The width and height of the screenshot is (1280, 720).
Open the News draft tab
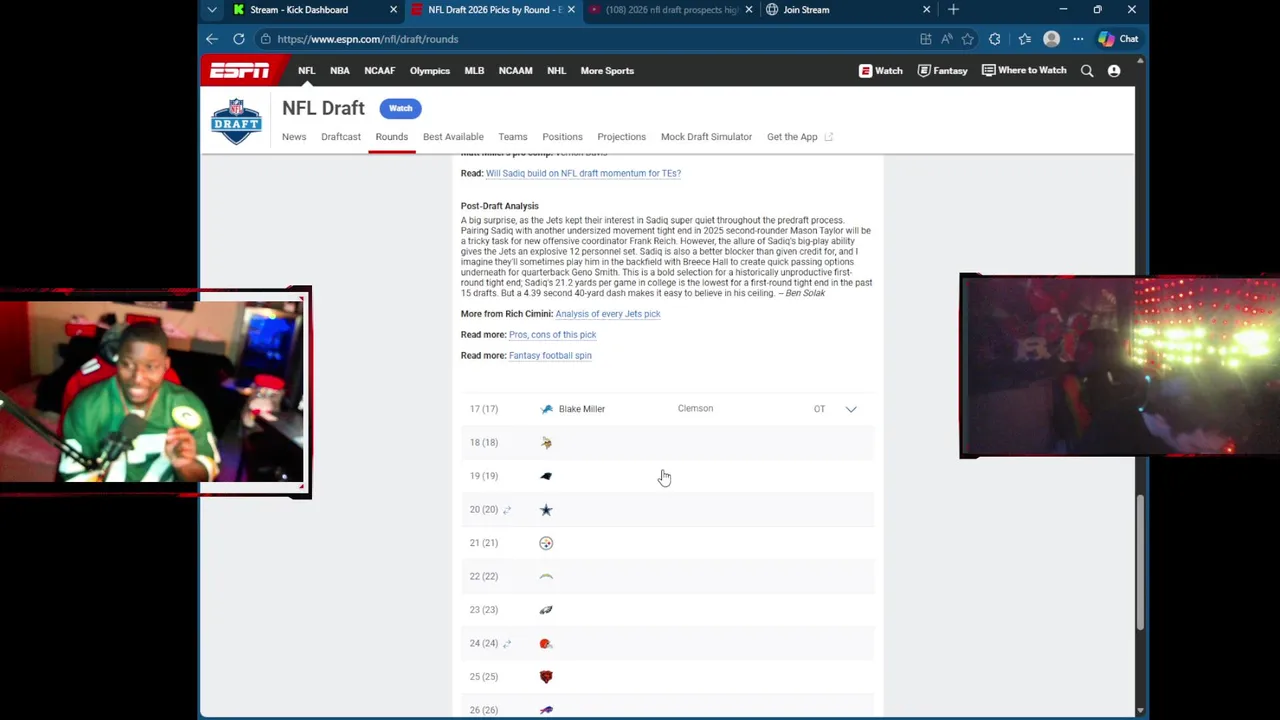click(x=294, y=137)
